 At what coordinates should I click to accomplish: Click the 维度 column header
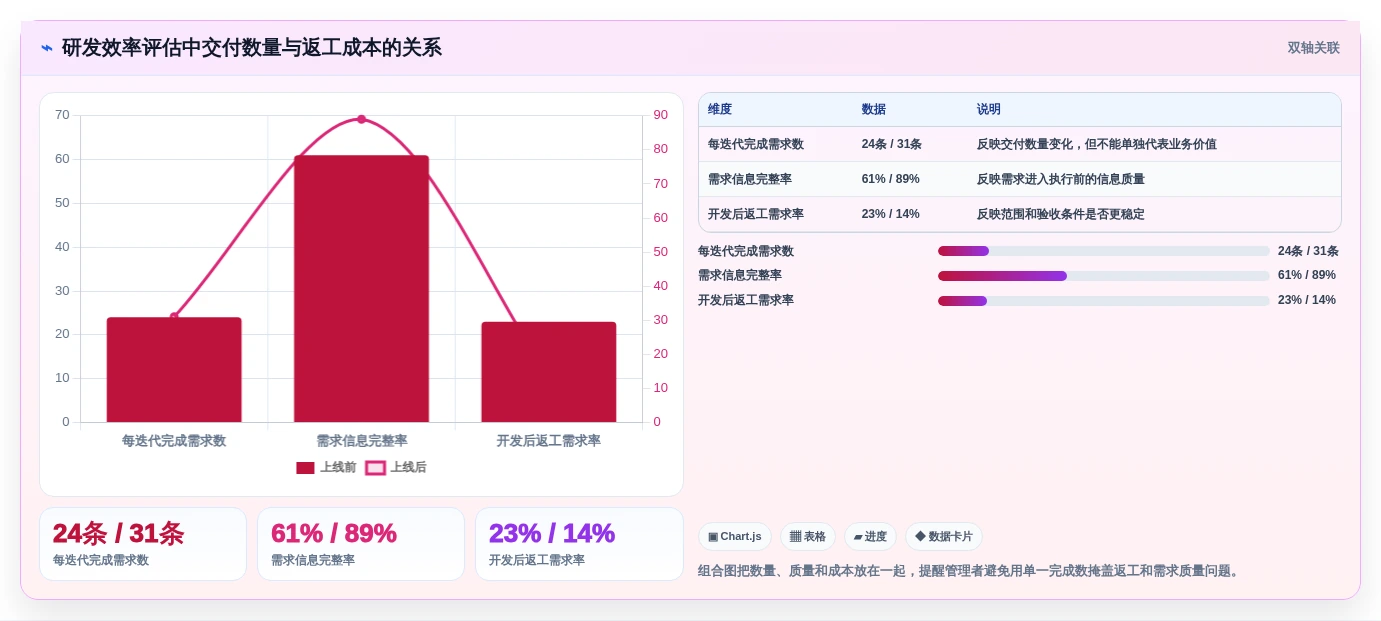(720, 109)
